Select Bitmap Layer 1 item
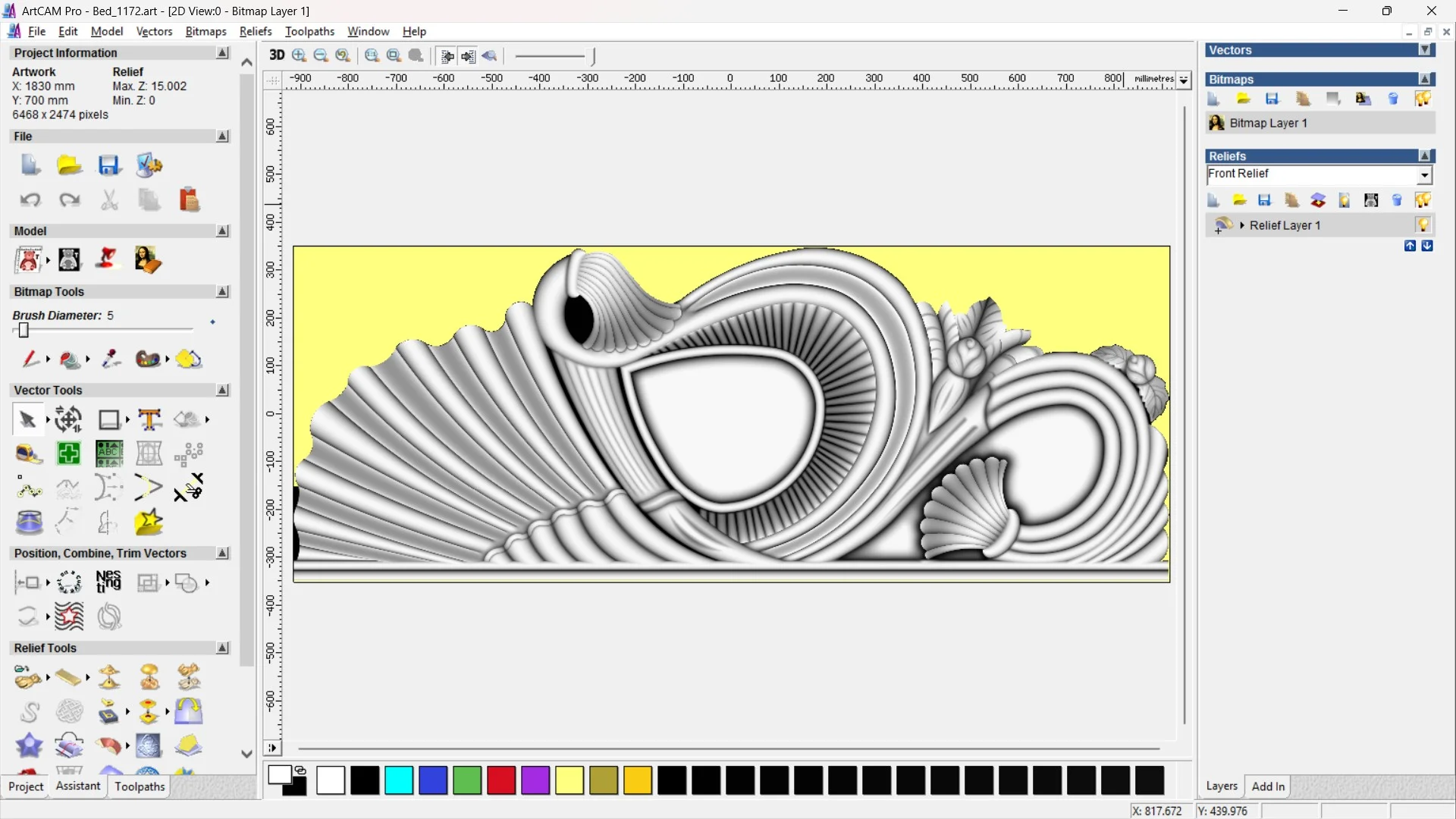The image size is (1456, 819). pyautogui.click(x=1268, y=123)
